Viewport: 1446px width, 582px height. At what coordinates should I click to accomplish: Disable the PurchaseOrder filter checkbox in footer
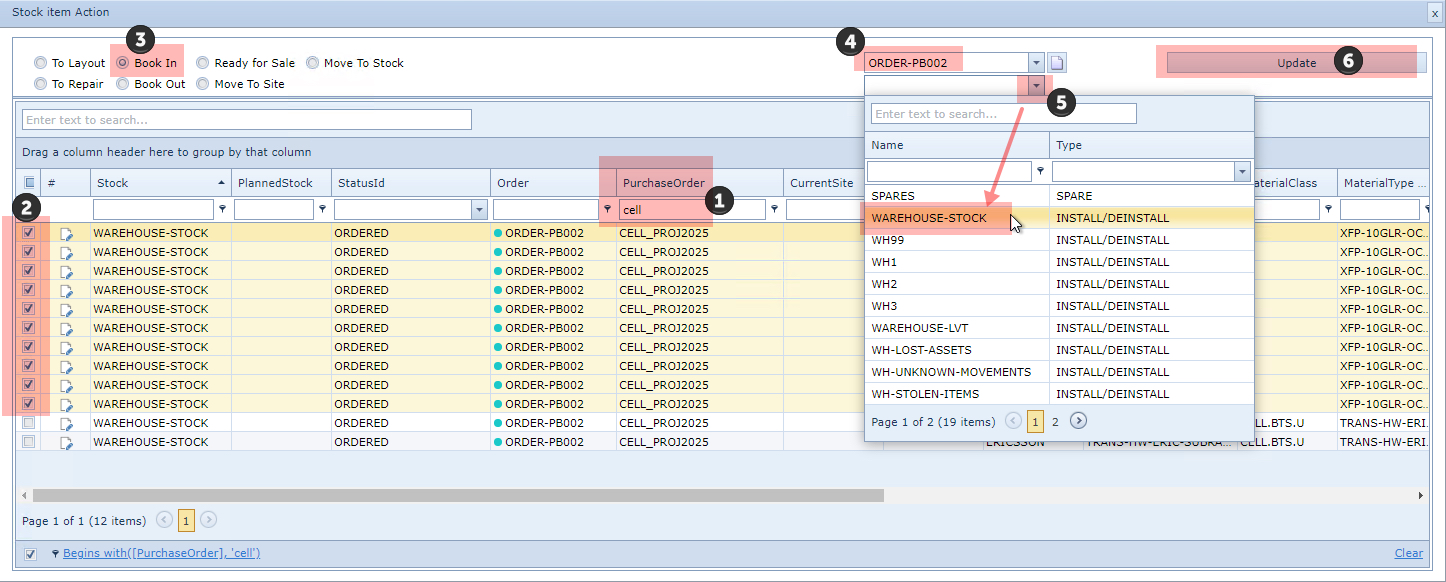tap(30, 554)
